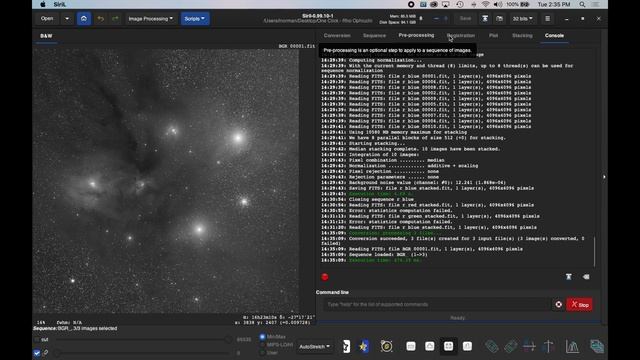Go to the home working directory icon
The image size is (640, 360).
84,19
